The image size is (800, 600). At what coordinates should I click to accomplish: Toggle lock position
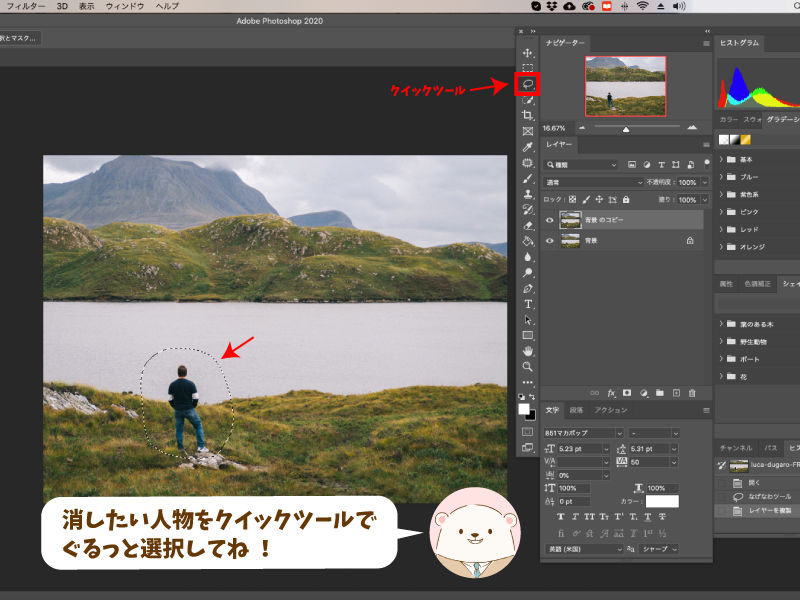click(x=599, y=199)
